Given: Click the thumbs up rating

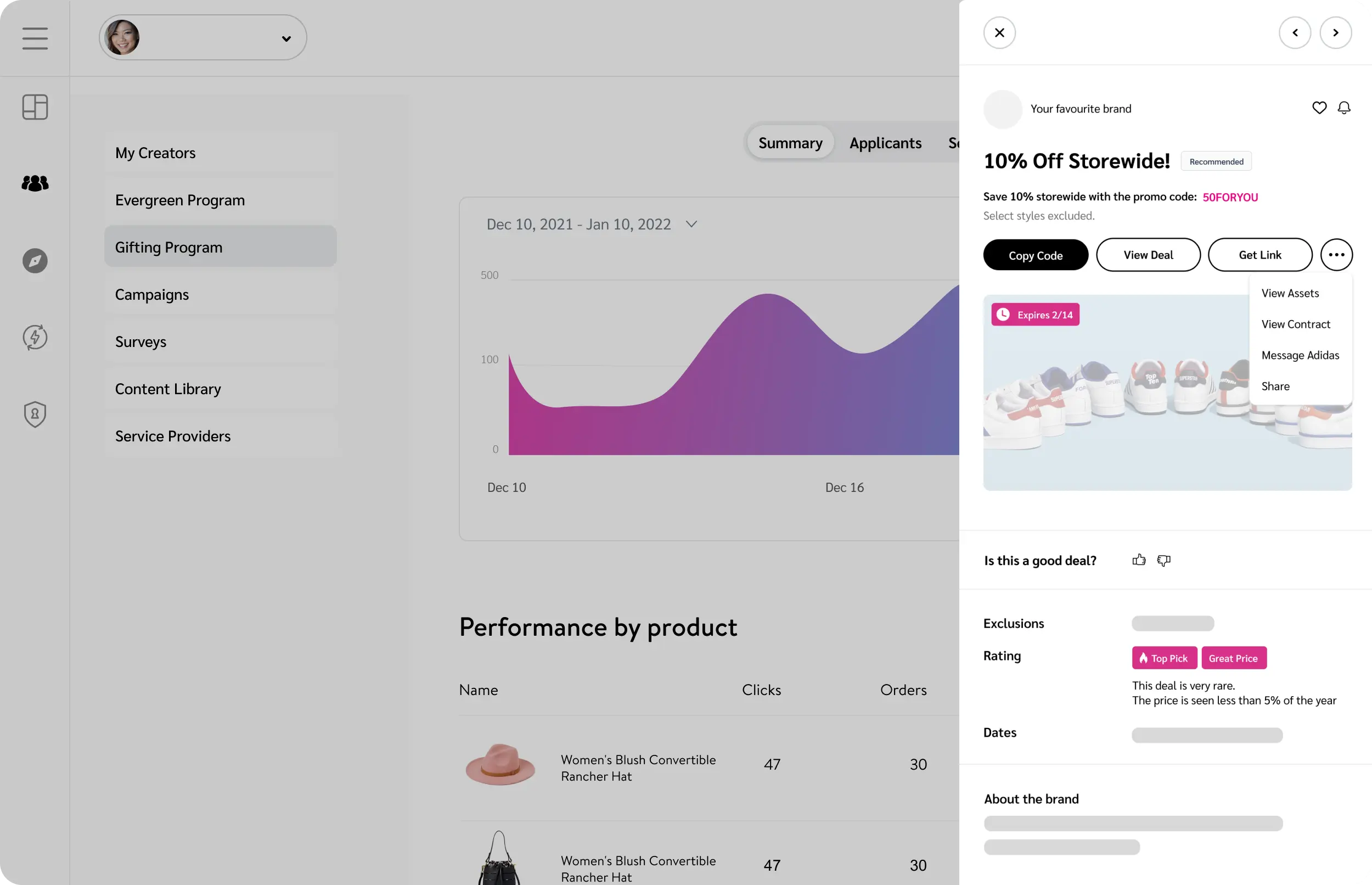Looking at the screenshot, I should (x=1139, y=561).
